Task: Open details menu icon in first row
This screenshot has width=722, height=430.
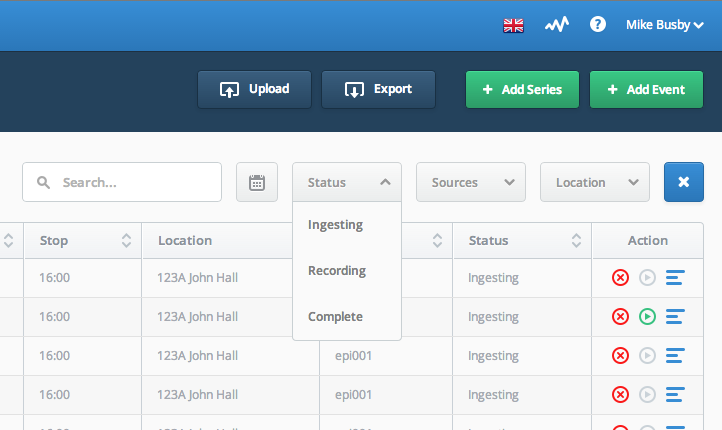Action: coord(675,278)
